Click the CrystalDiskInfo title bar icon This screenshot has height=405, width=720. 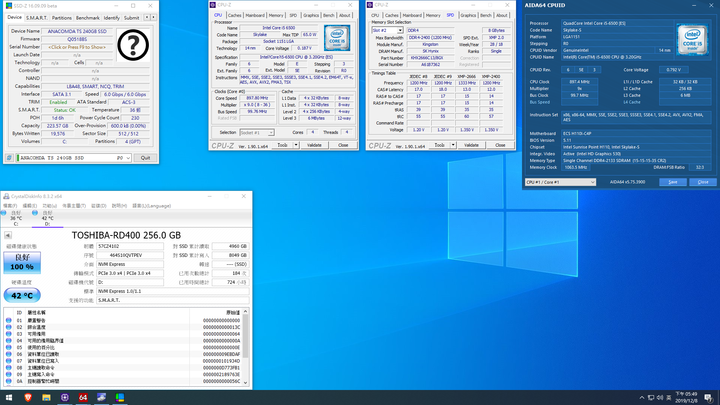[6, 196]
